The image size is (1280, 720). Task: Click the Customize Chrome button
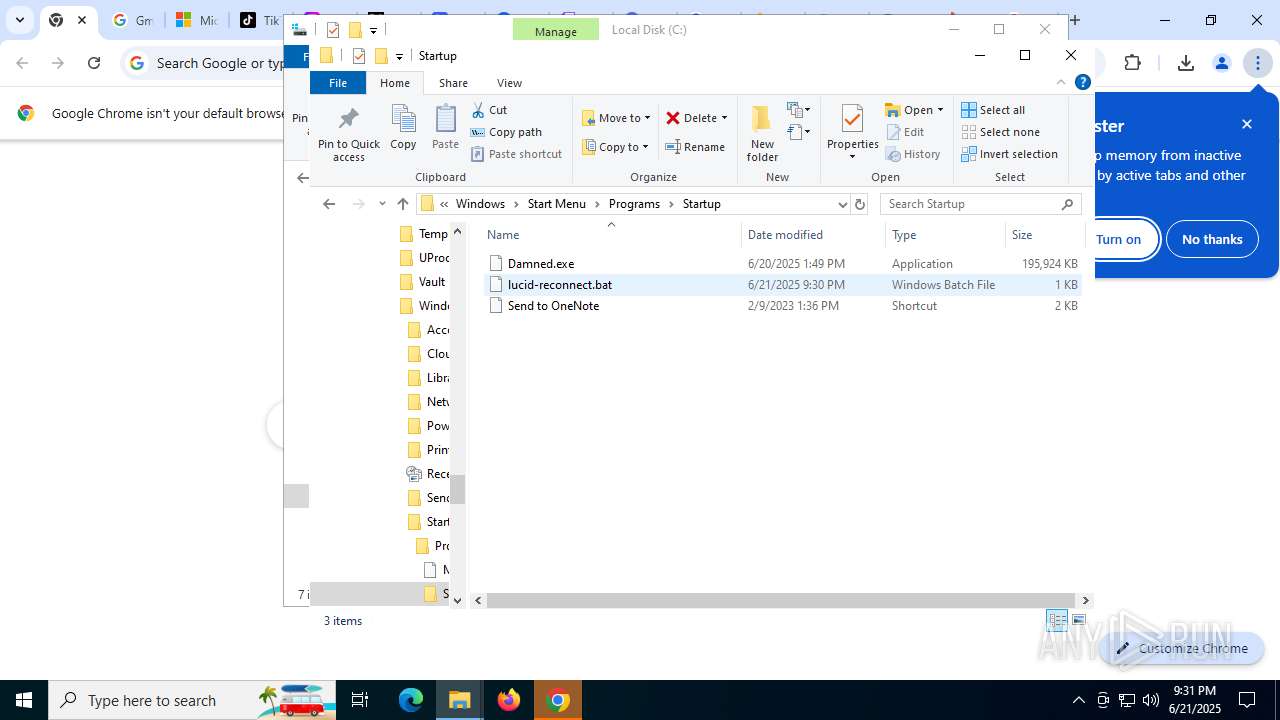point(1182,648)
